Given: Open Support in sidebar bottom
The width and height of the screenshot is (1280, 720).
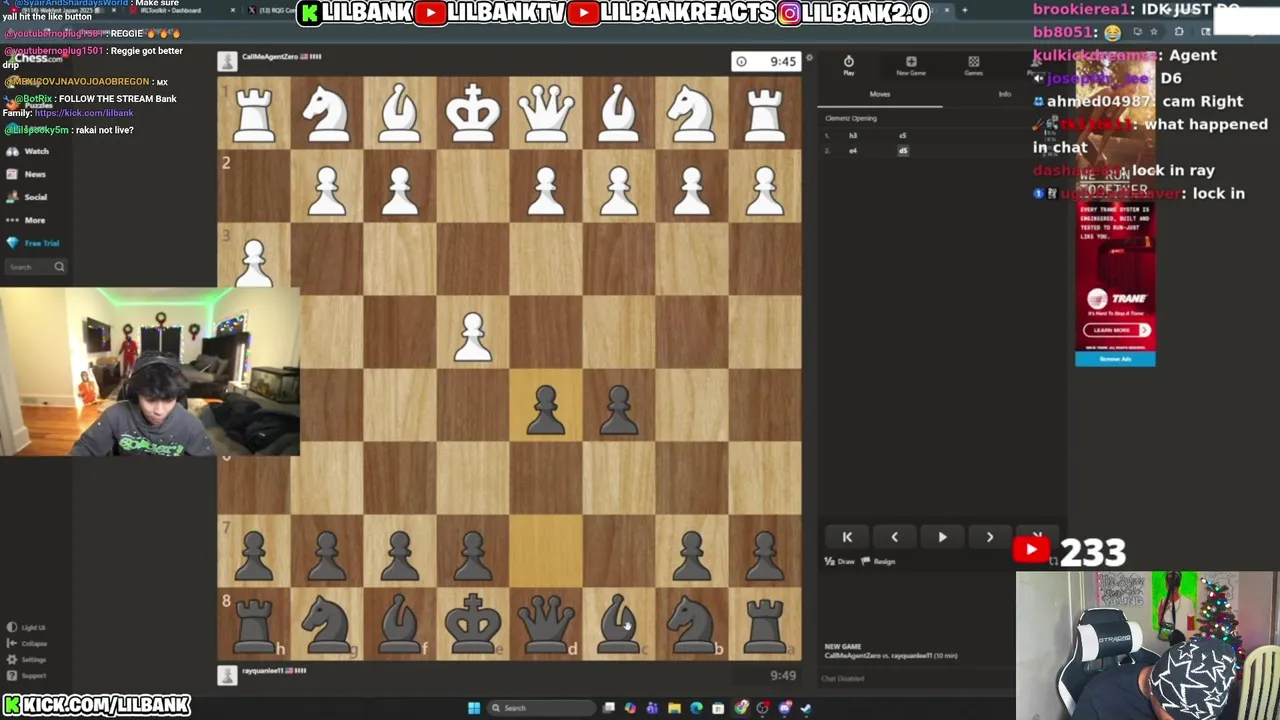Looking at the screenshot, I should [26, 676].
